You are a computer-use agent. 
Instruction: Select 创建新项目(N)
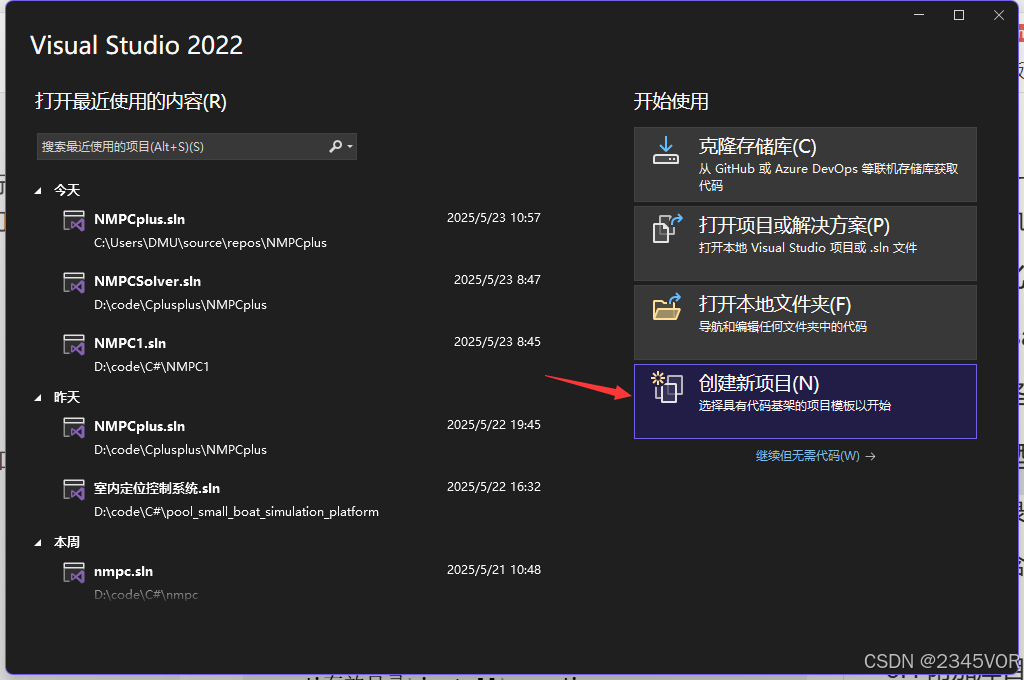pos(805,401)
